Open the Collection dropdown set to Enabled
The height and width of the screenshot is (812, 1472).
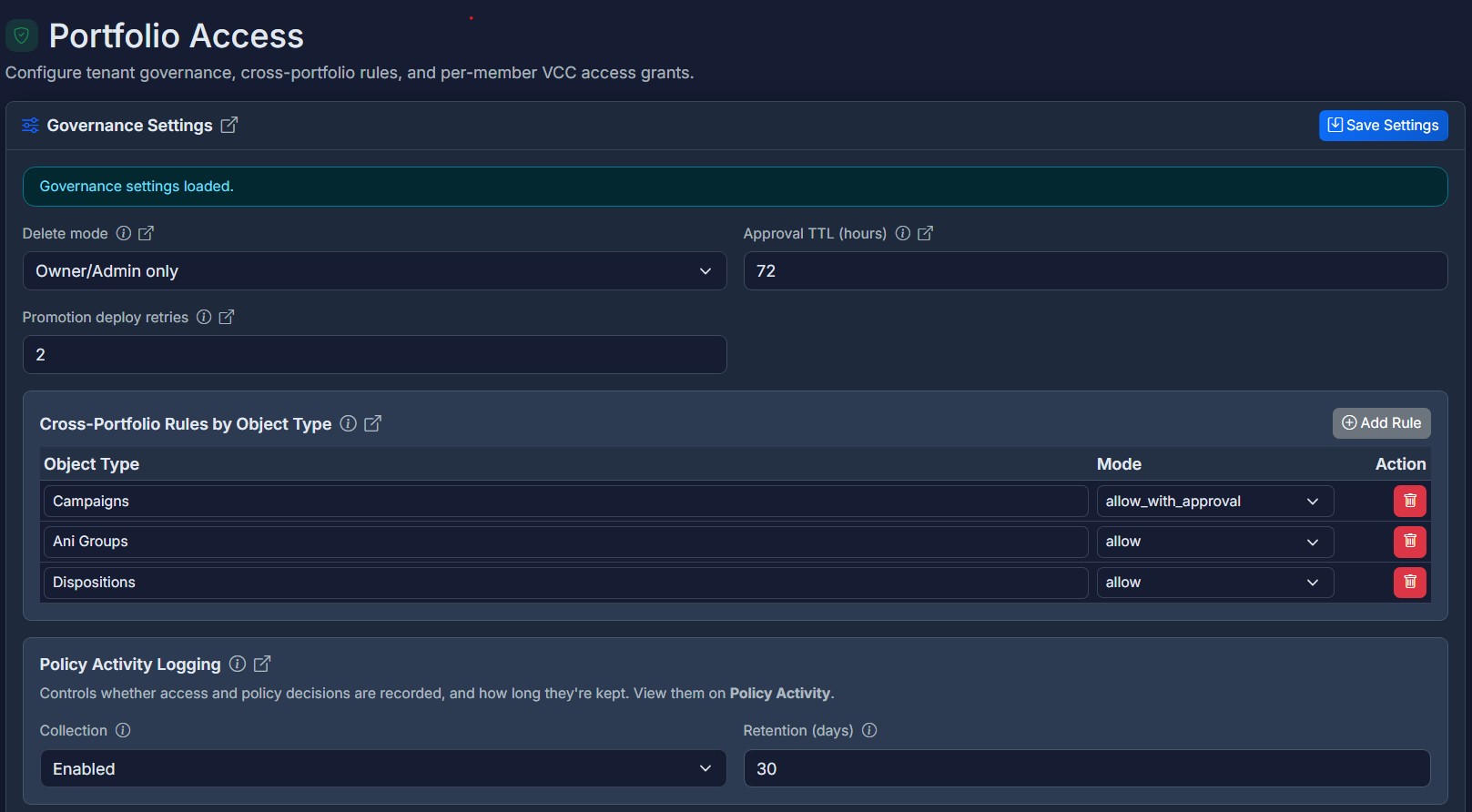pyautogui.click(x=383, y=768)
